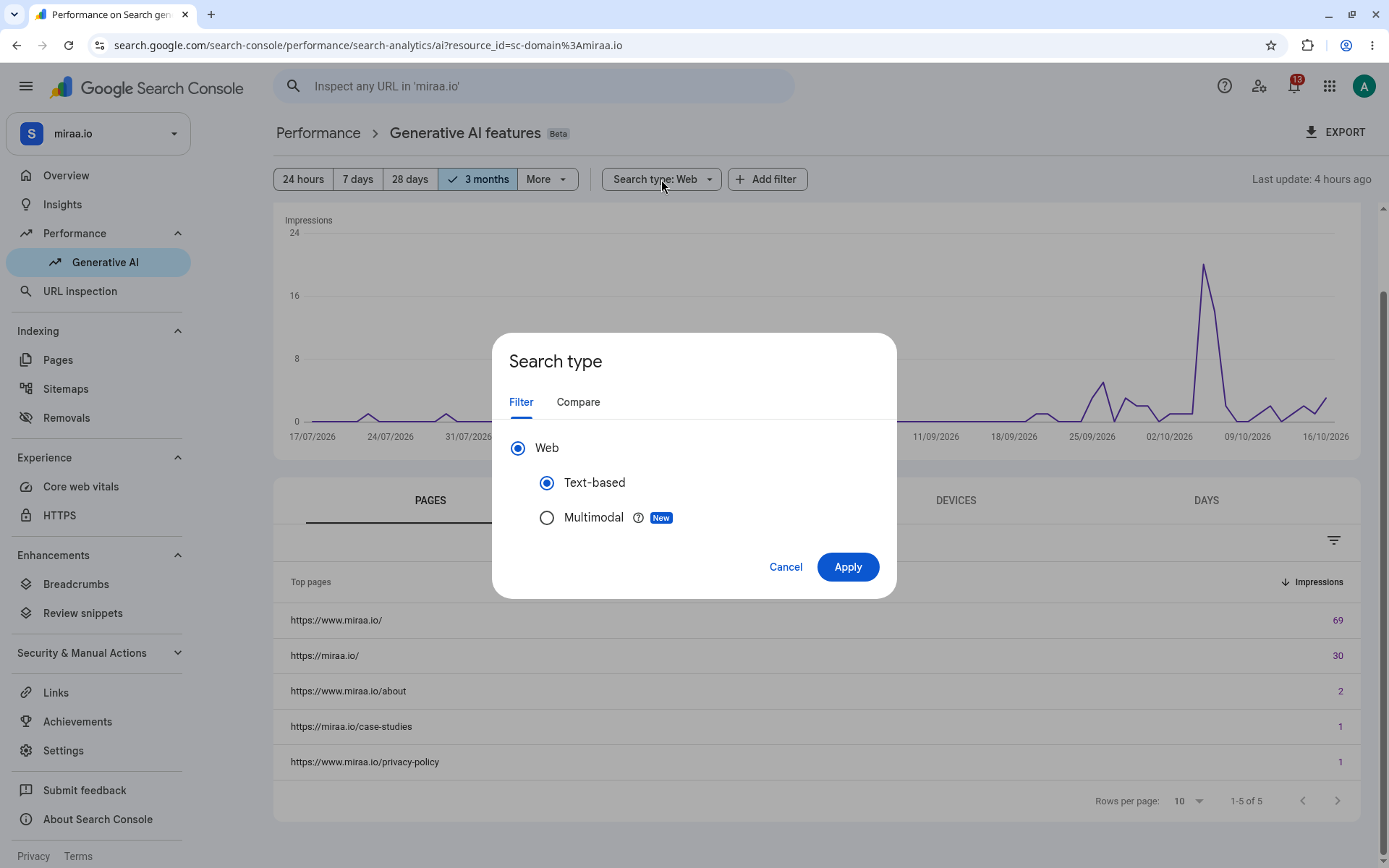Image resolution: width=1389 pixels, height=868 pixels.
Task: Open the main hamburger menu
Action: (x=26, y=87)
